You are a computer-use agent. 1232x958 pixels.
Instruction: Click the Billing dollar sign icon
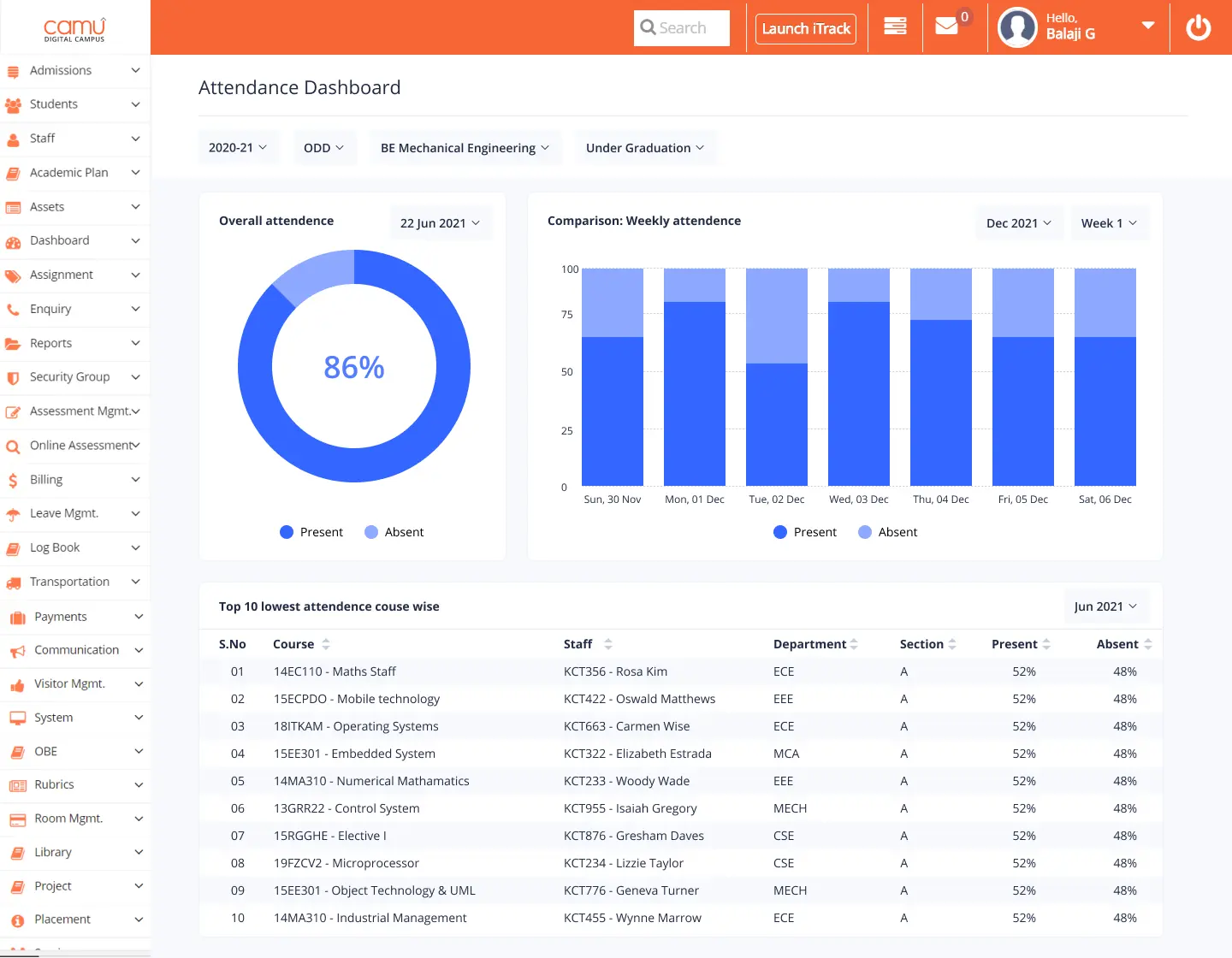point(13,481)
